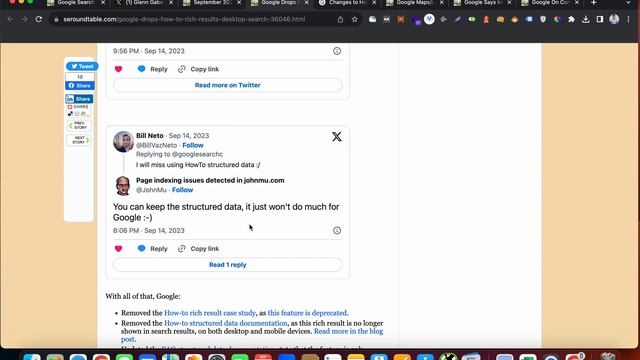Open 'Read more in the blog post' link
640x360 pixels.
click(348, 331)
